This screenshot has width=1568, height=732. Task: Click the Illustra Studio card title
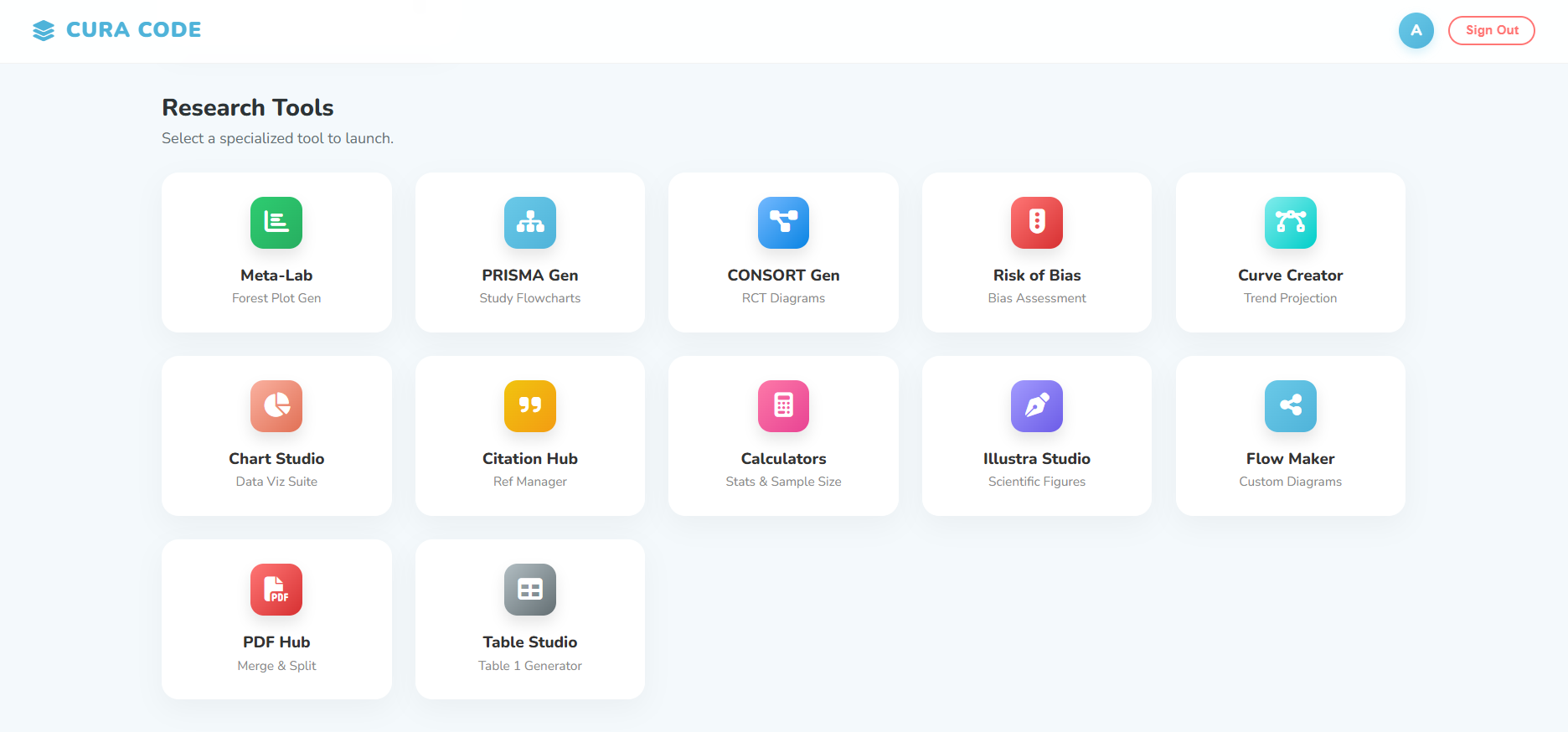pyautogui.click(x=1036, y=459)
